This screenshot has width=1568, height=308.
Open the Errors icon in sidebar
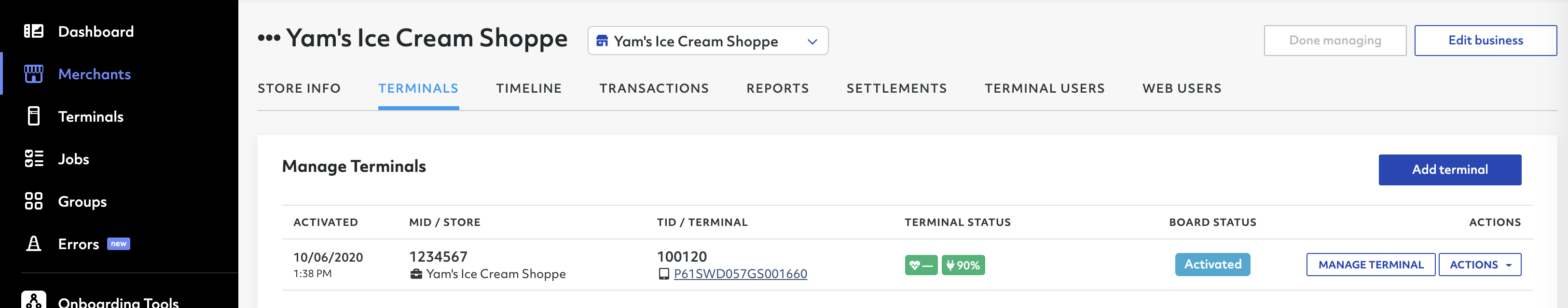coord(34,243)
